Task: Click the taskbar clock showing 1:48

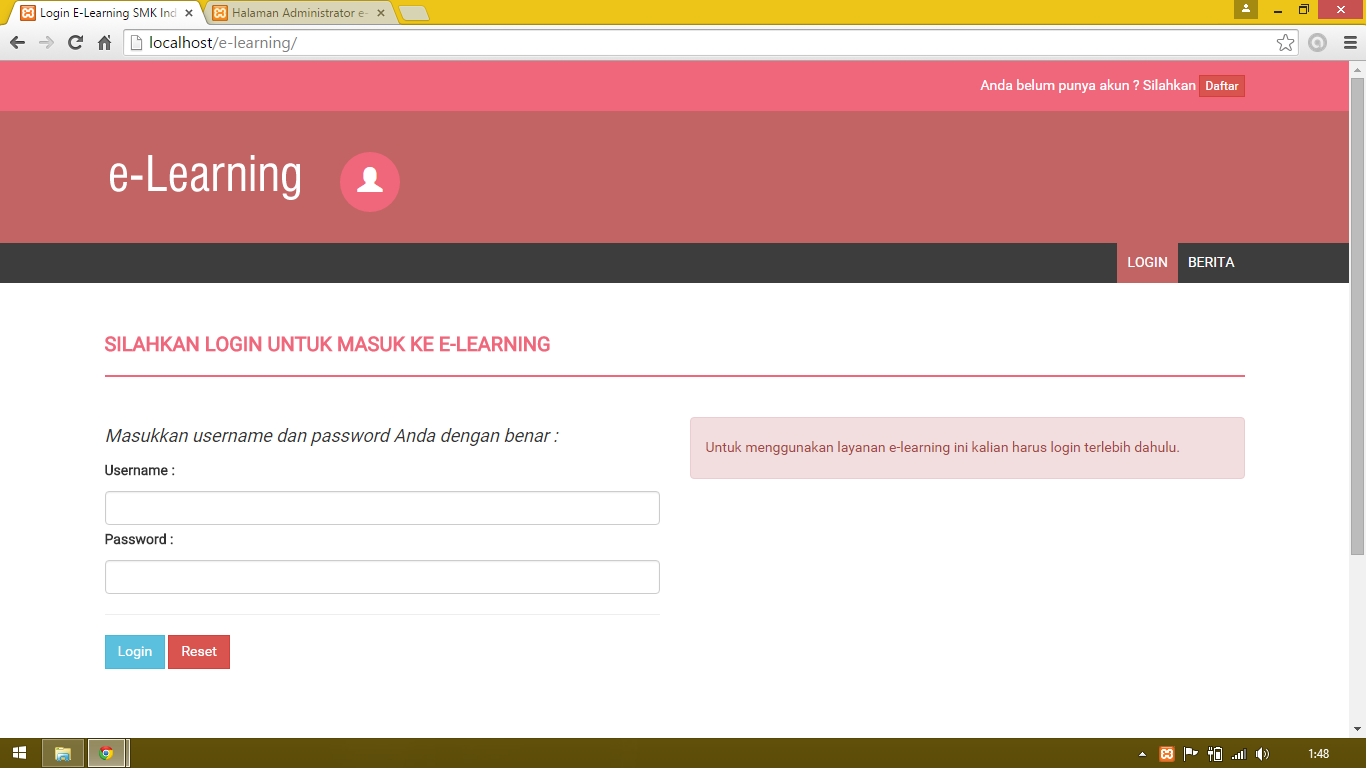Action: (x=1319, y=754)
